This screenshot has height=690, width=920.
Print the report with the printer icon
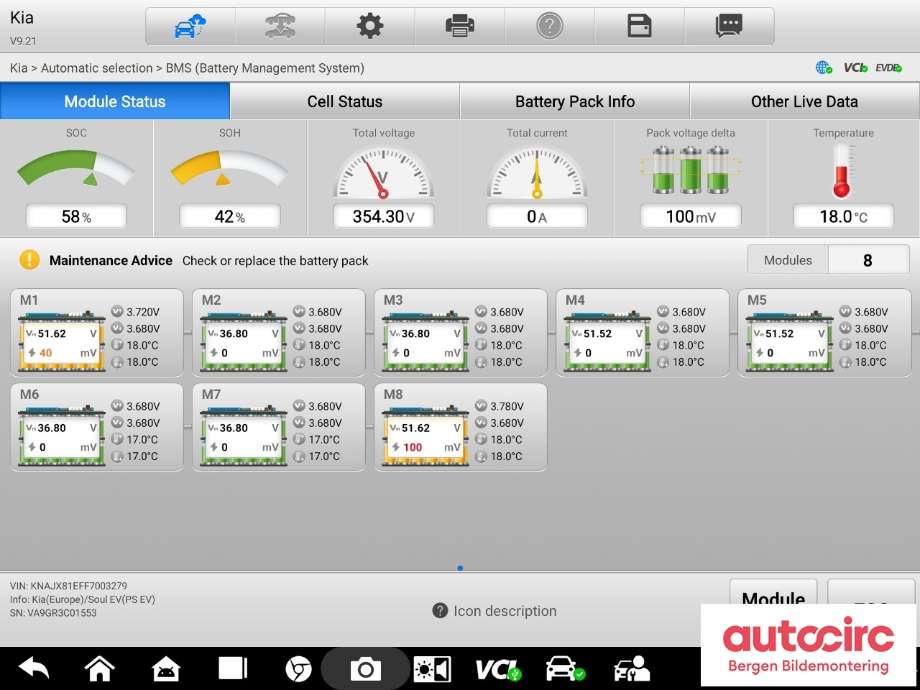460,26
